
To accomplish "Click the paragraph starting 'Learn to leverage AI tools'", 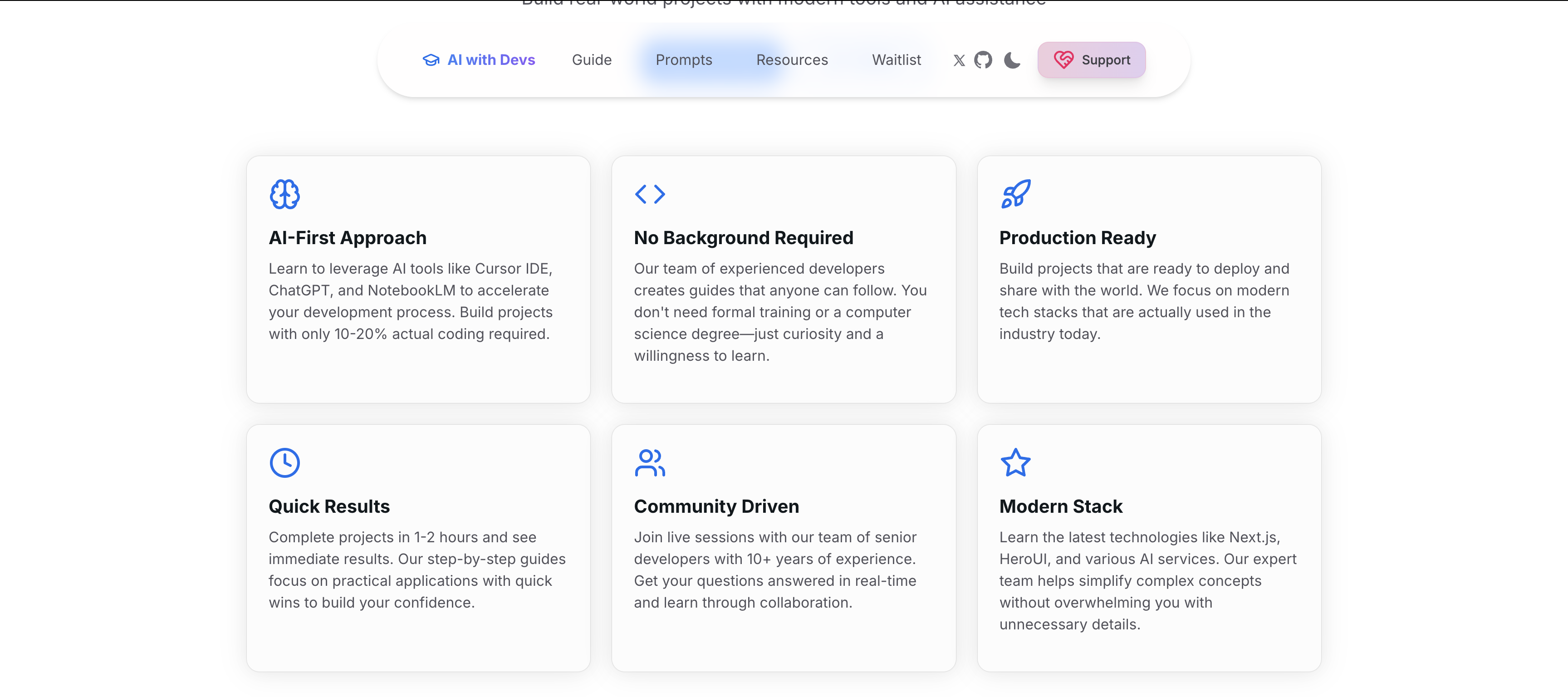I will (x=411, y=301).
